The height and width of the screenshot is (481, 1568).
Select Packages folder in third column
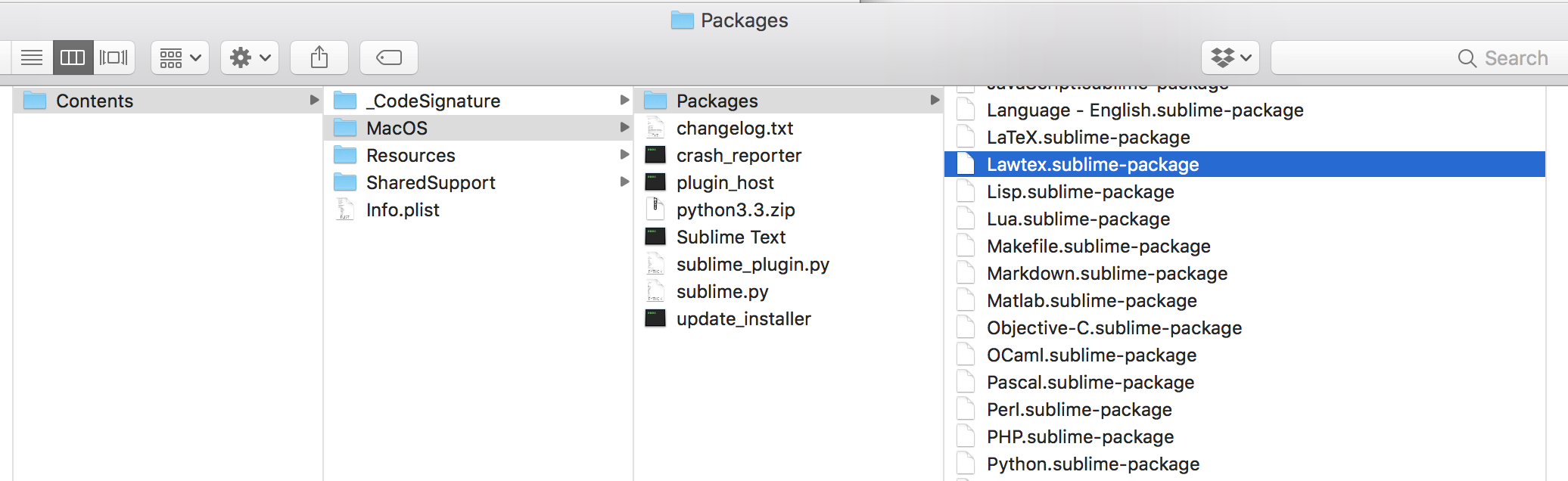click(x=789, y=101)
